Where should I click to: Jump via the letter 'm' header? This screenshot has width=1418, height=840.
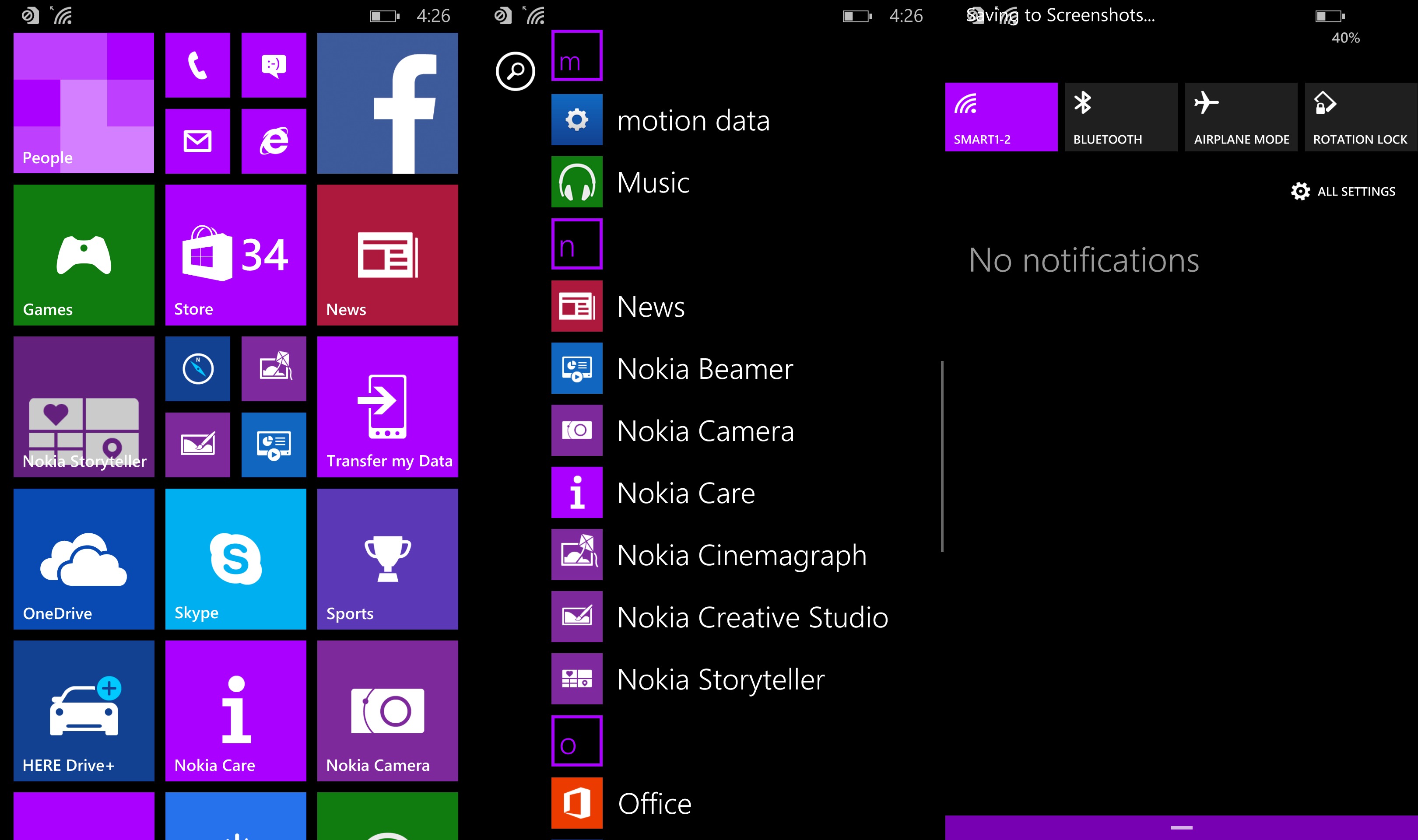pos(577,56)
